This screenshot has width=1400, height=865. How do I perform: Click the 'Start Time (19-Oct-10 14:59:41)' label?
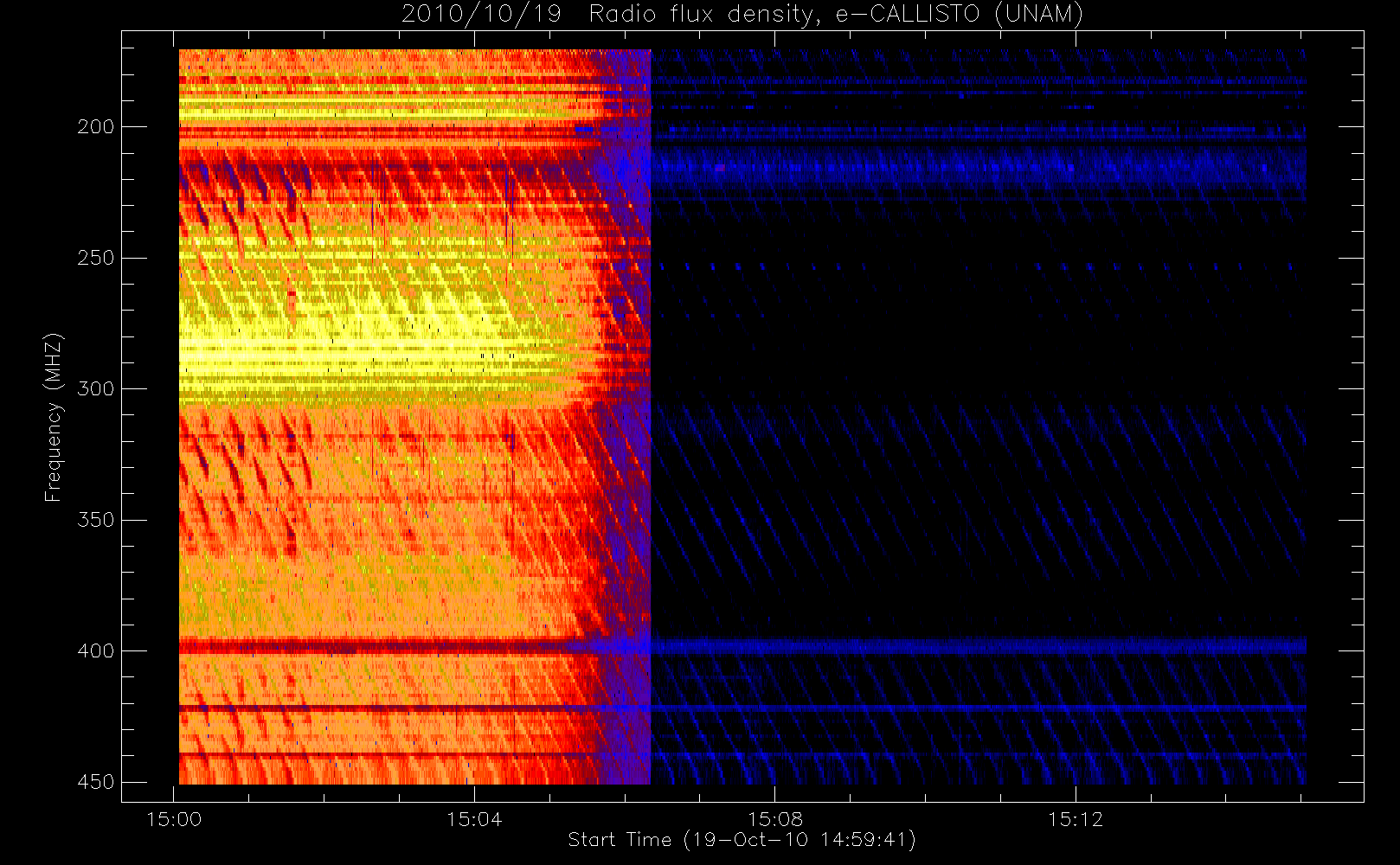click(x=742, y=840)
